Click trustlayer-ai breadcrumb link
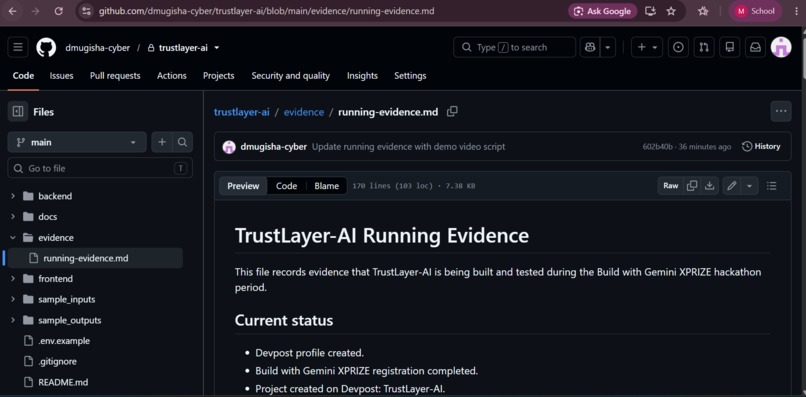This screenshot has height=397, width=806. 242,112
